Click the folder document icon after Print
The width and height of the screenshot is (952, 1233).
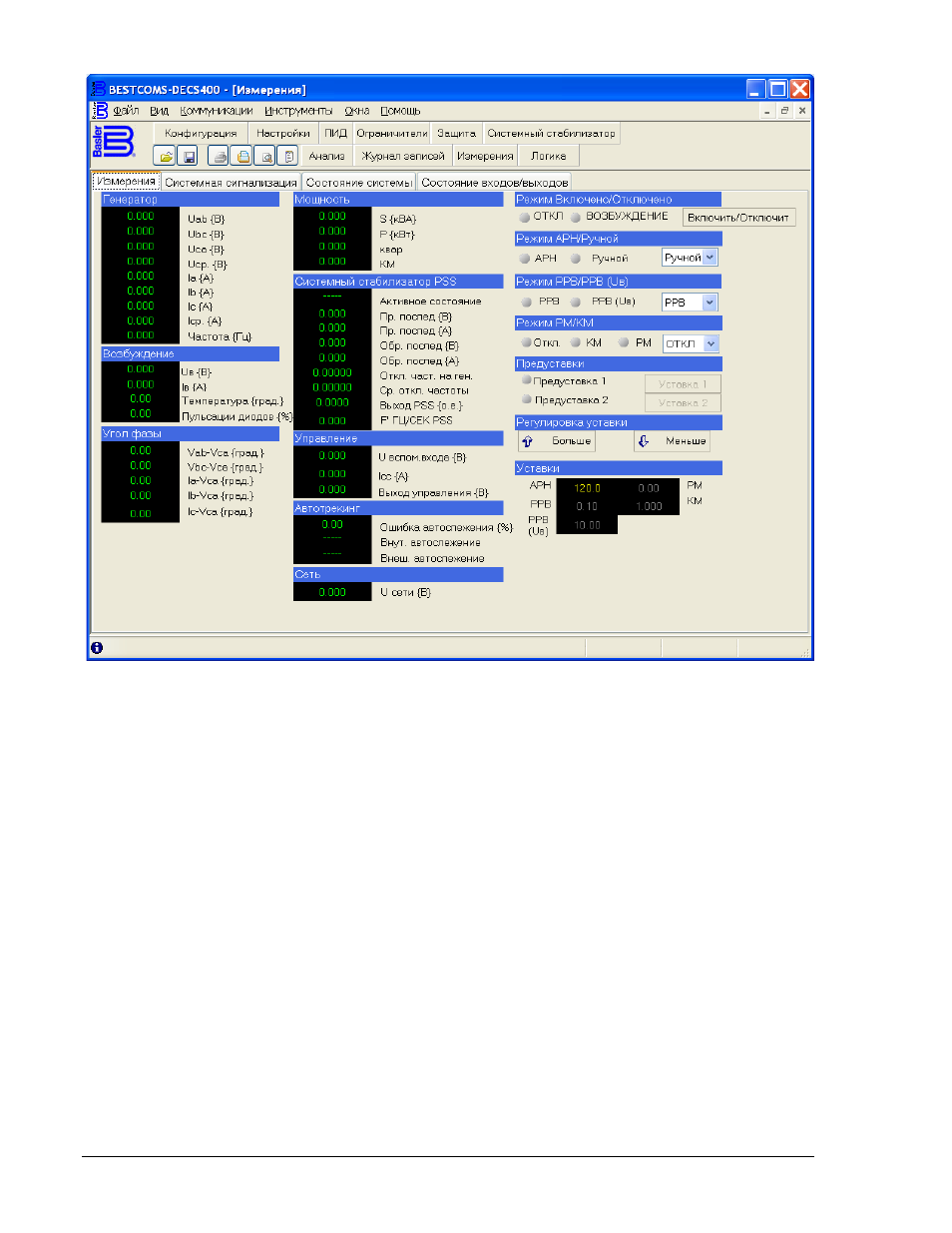241,157
